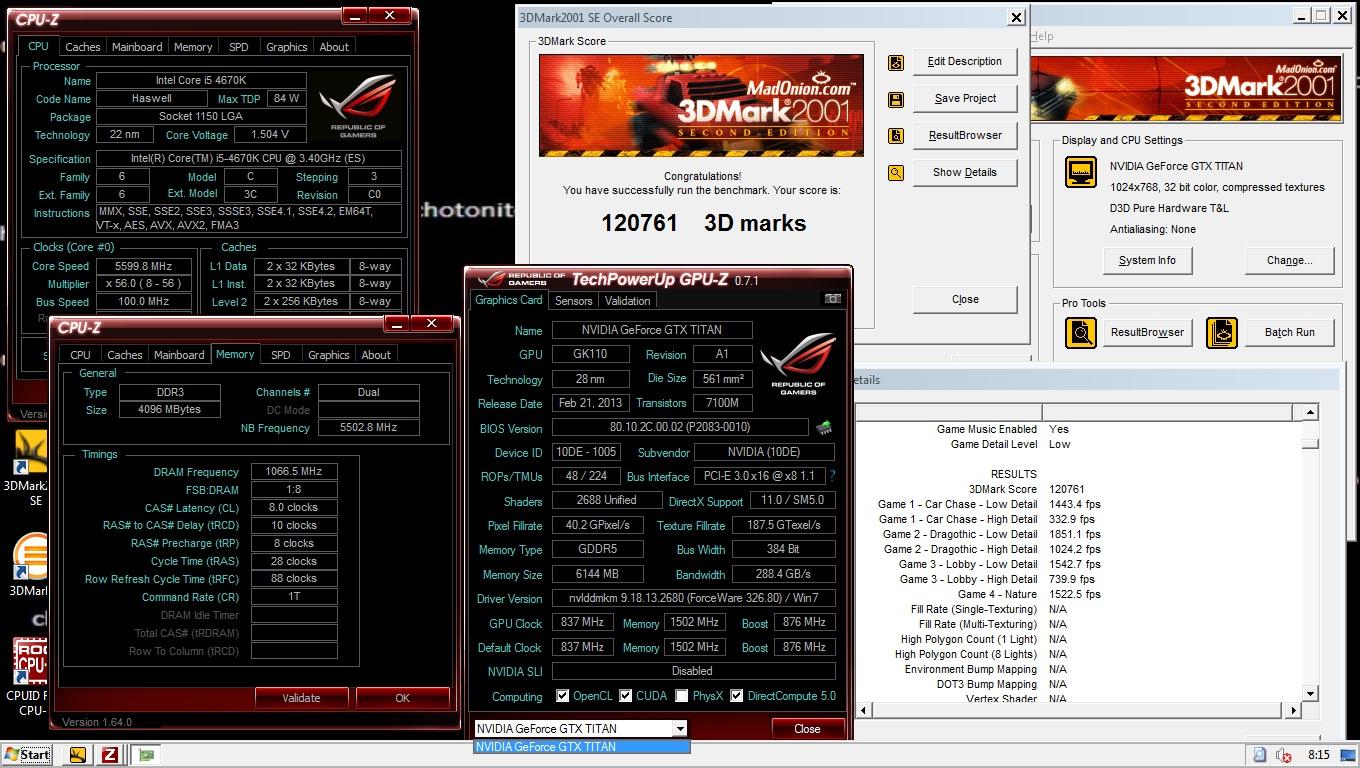Viewport: 1360px width, 768px height.
Task: Click the Name field showing NVIDIA GeForce GTX TITAN
Action: 651,330
